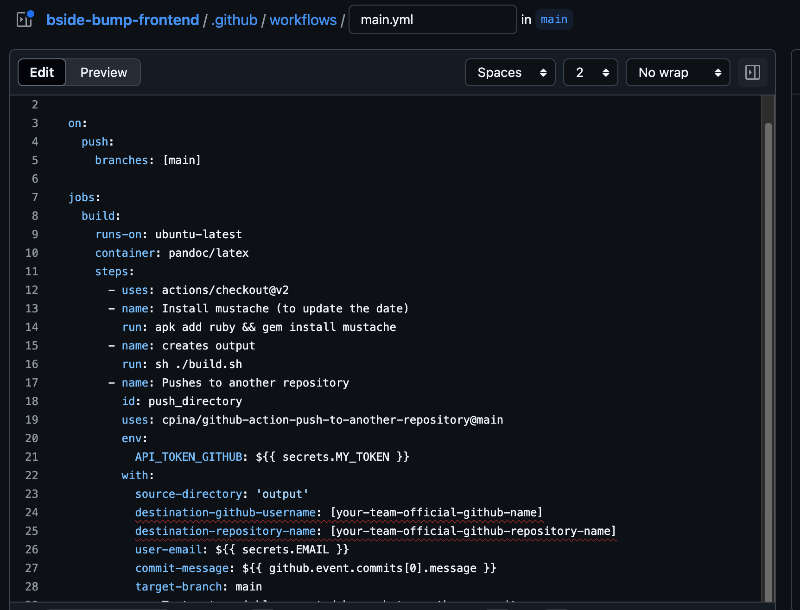Click line number 10 in gutter
The image size is (800, 610).
tap(32, 253)
